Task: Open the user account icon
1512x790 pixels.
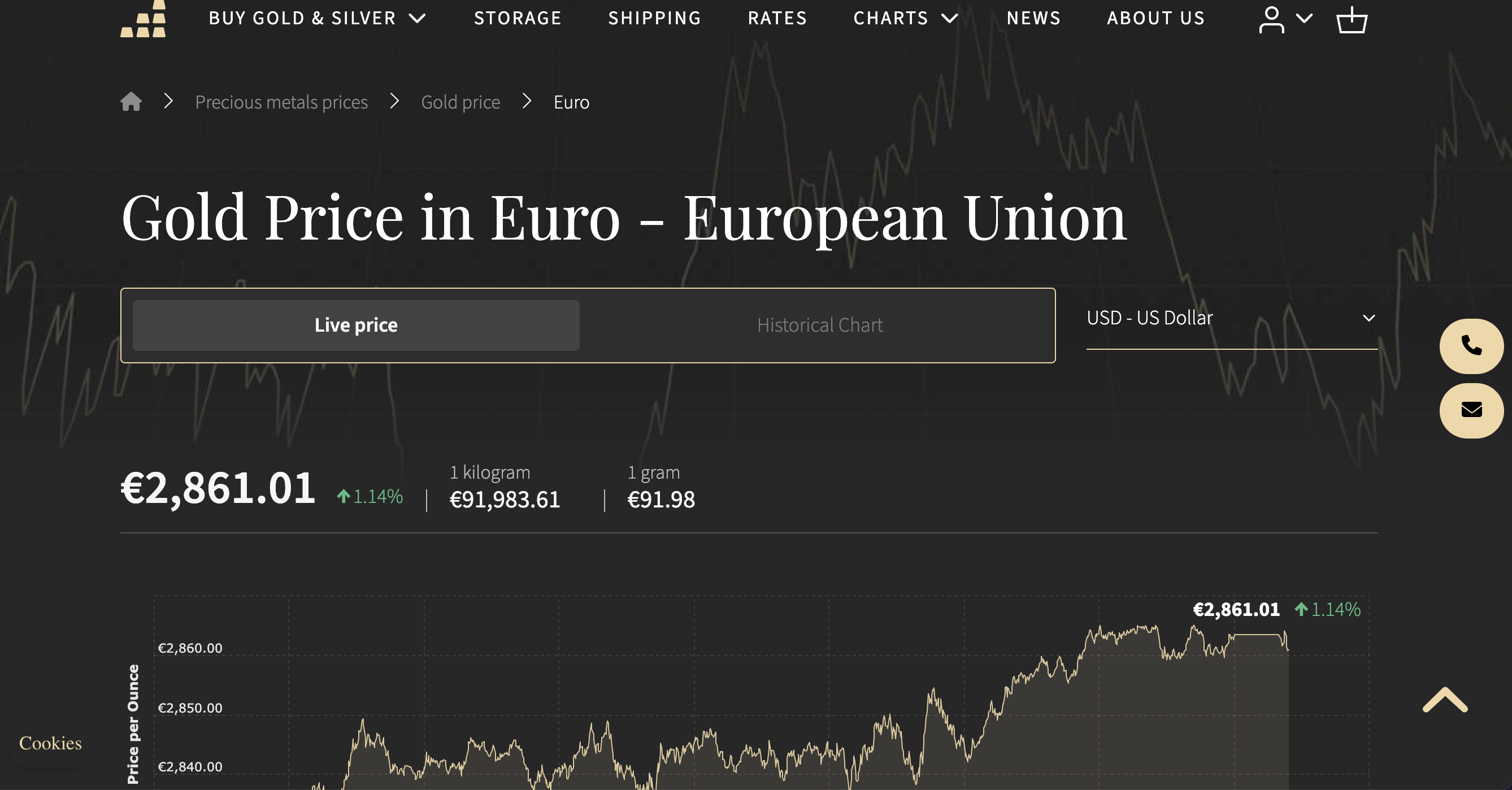Action: click(x=1271, y=20)
